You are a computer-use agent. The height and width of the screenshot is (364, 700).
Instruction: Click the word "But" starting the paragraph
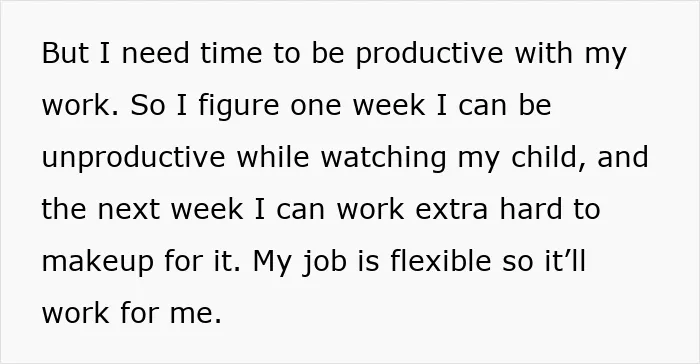[65, 53]
